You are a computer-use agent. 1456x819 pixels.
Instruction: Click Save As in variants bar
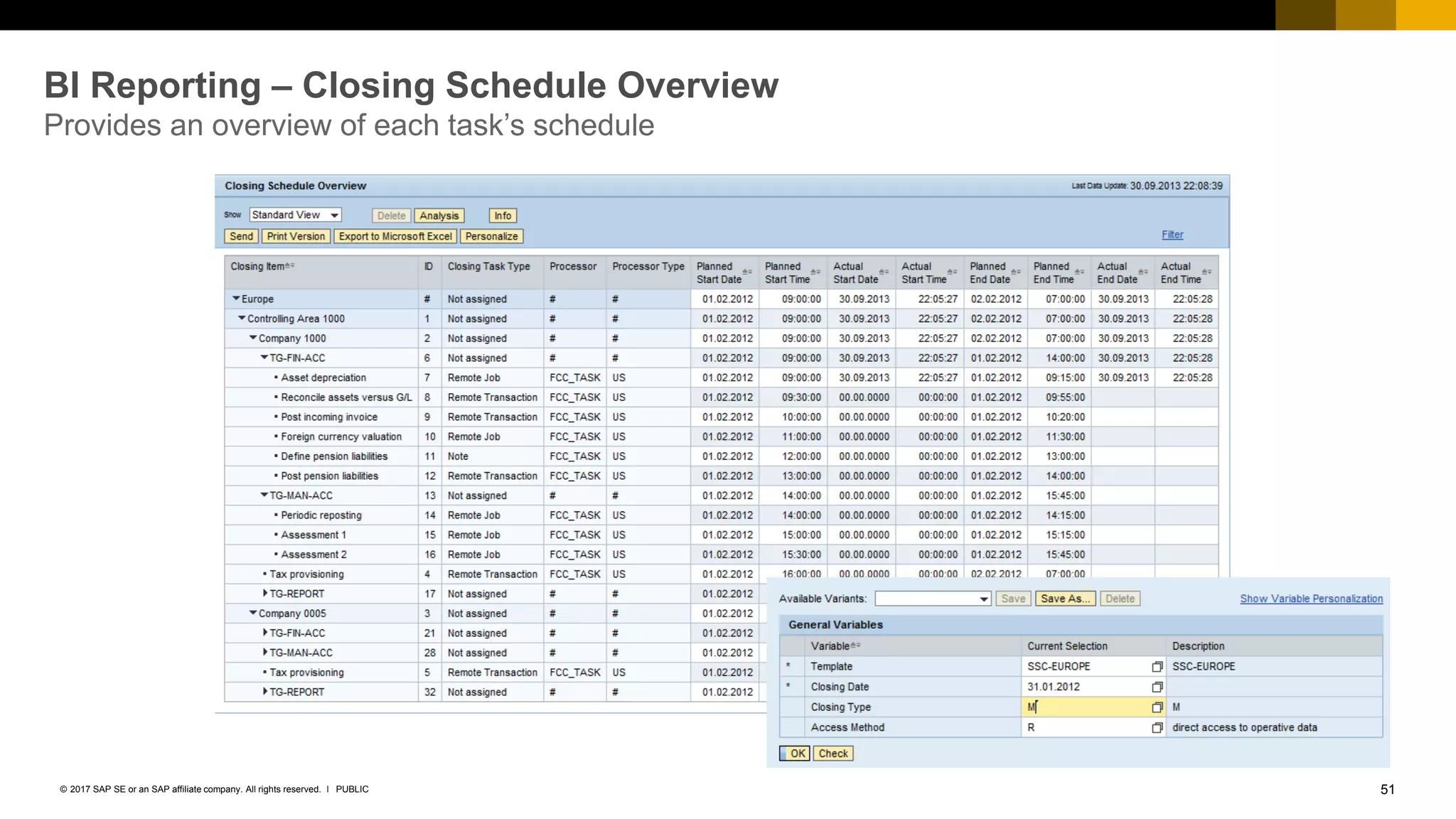(x=1065, y=599)
